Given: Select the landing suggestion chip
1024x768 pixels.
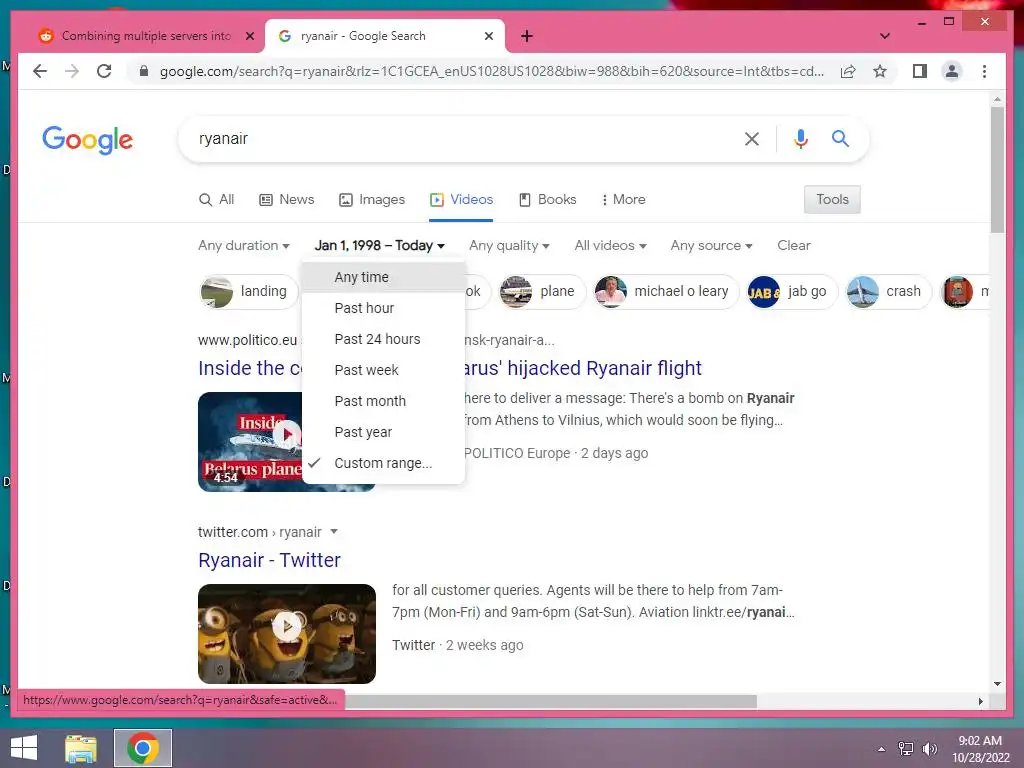Looking at the screenshot, I should click(x=249, y=291).
